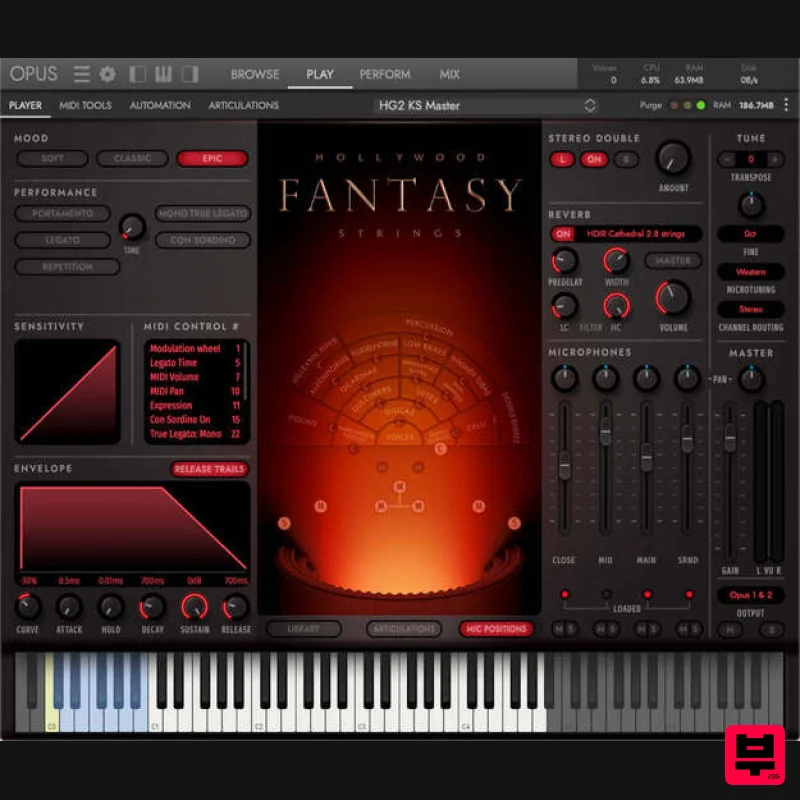The width and height of the screenshot is (800, 800).
Task: Click the LIBRARY view button
Action: coord(304,629)
